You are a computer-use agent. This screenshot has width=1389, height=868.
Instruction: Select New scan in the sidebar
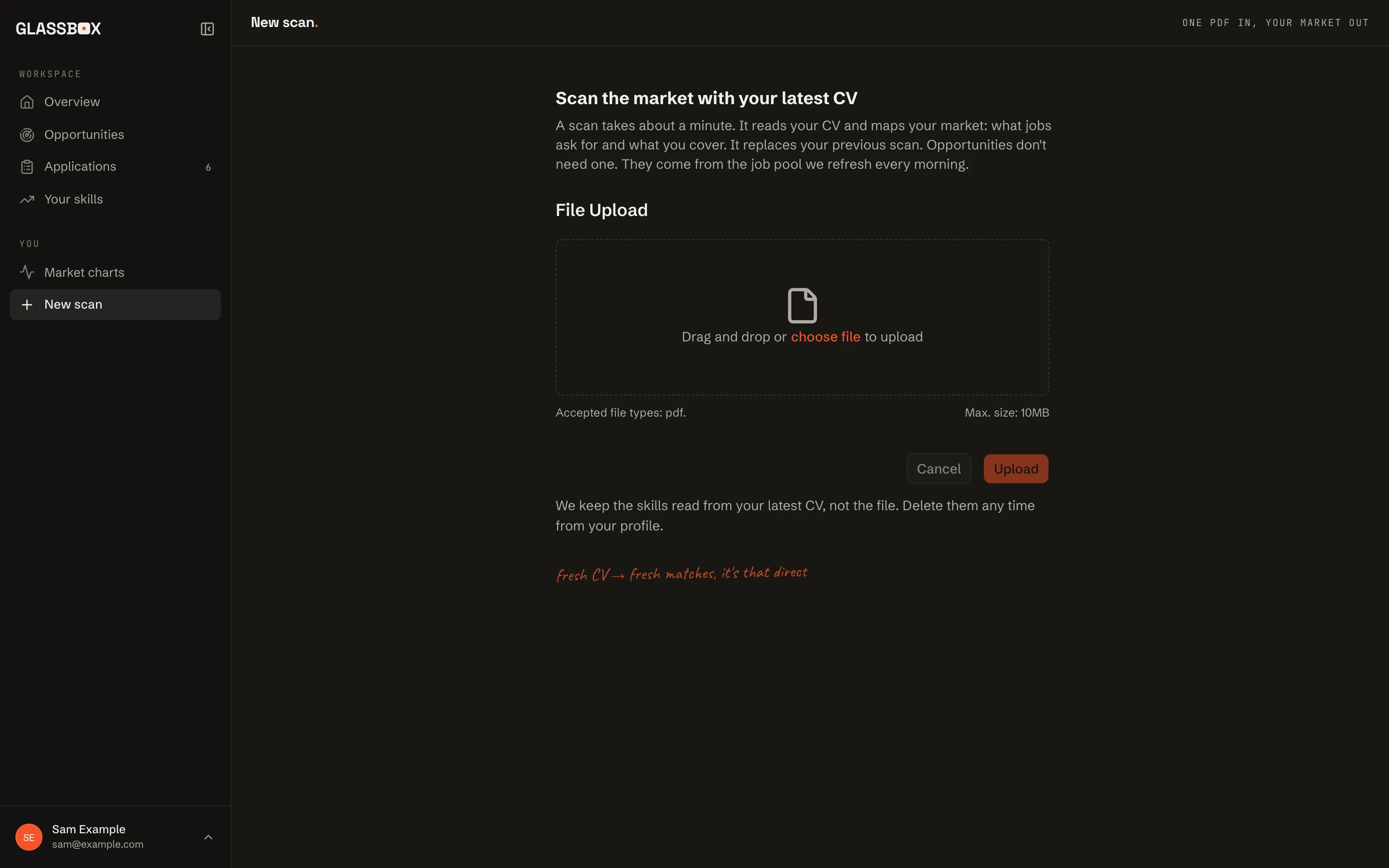(x=115, y=305)
